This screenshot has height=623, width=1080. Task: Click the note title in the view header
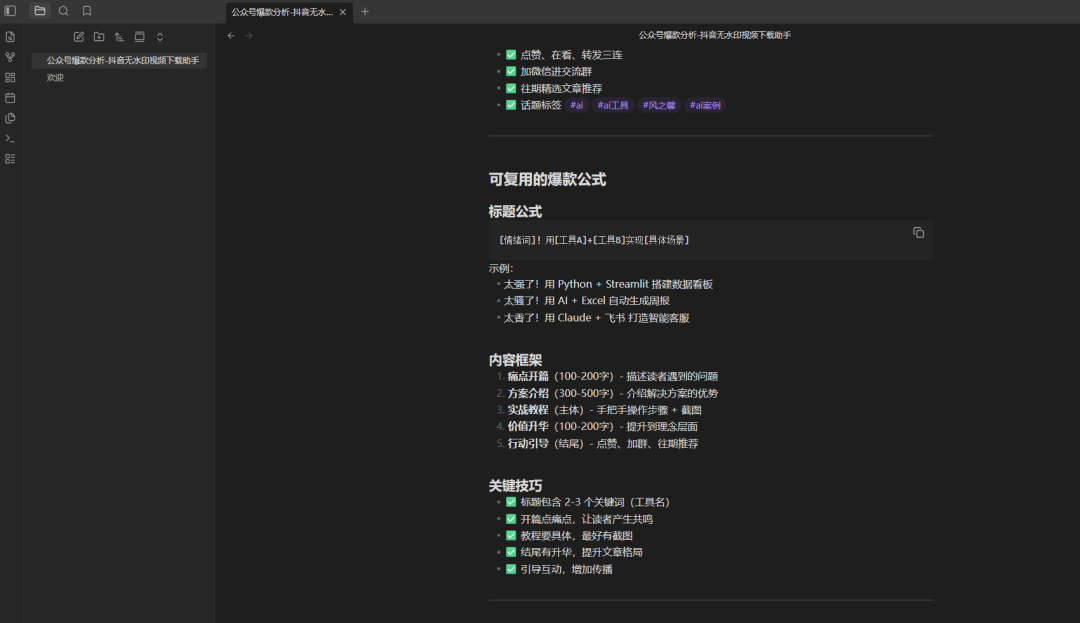[x=714, y=35]
